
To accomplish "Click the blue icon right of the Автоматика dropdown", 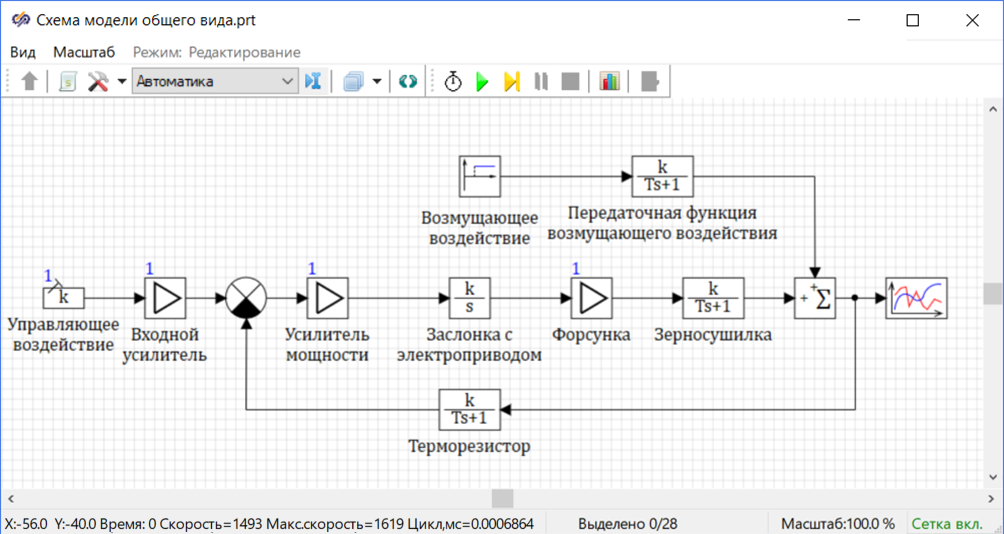I will [x=314, y=82].
